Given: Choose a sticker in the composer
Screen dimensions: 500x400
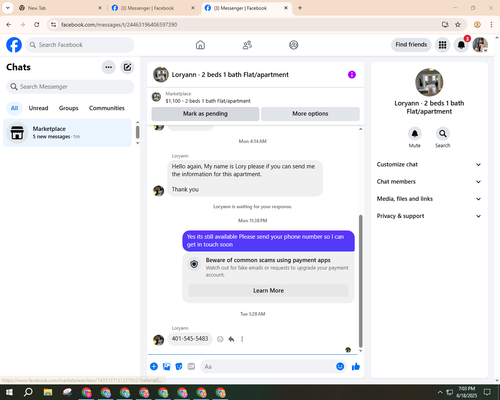Looking at the screenshot, I should [x=179, y=367].
